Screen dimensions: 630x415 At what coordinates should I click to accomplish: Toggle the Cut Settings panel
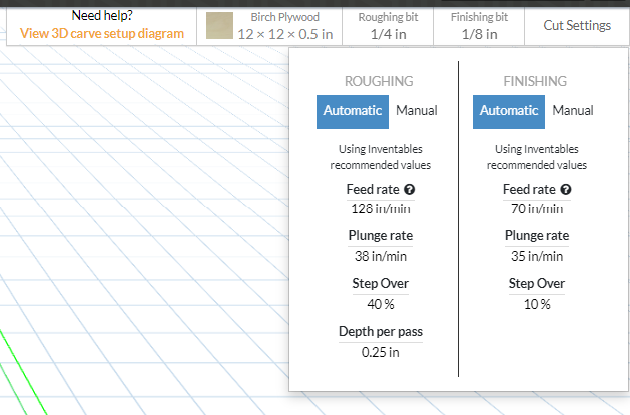577,25
